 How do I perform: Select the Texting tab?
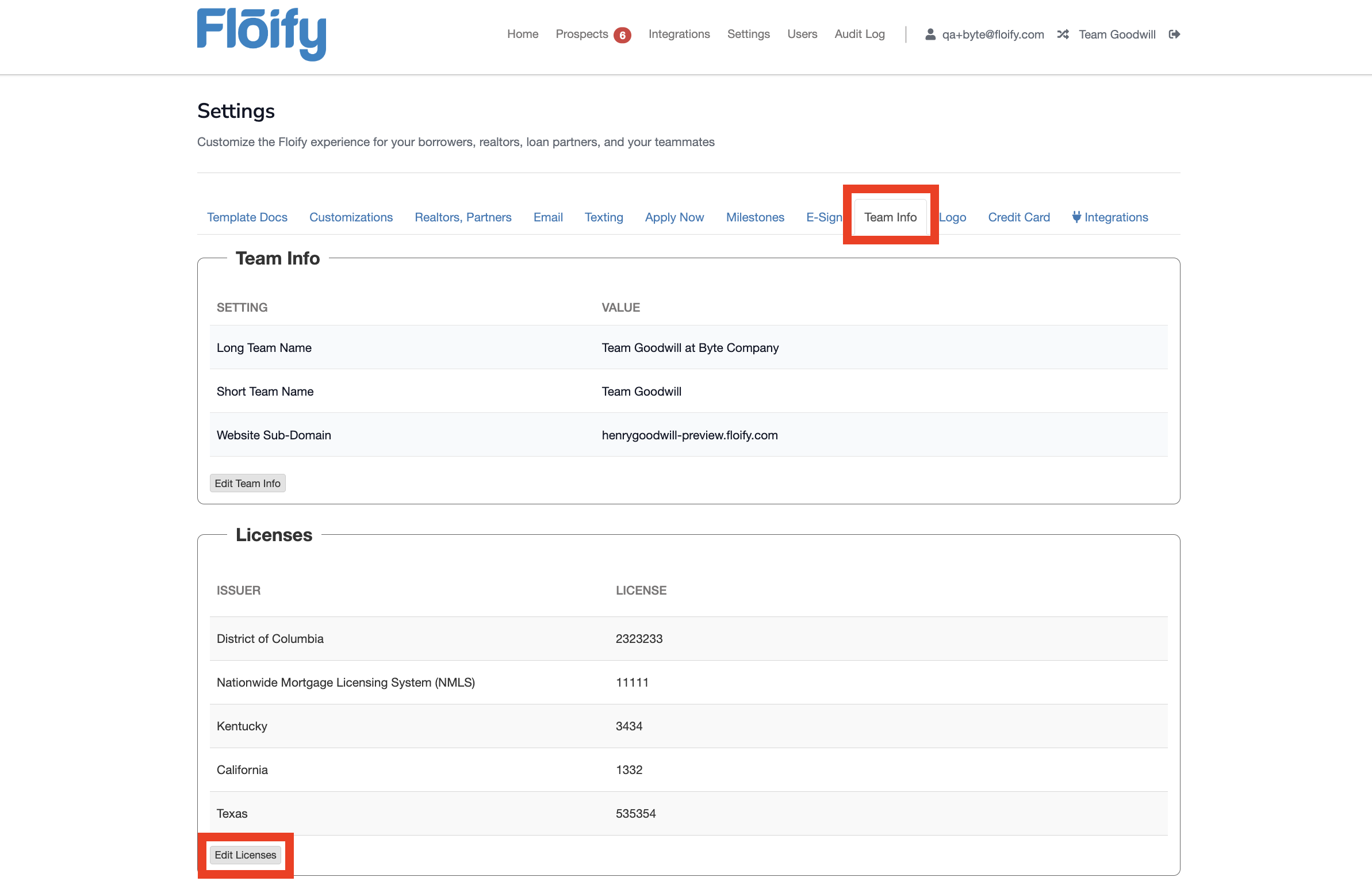(x=604, y=217)
